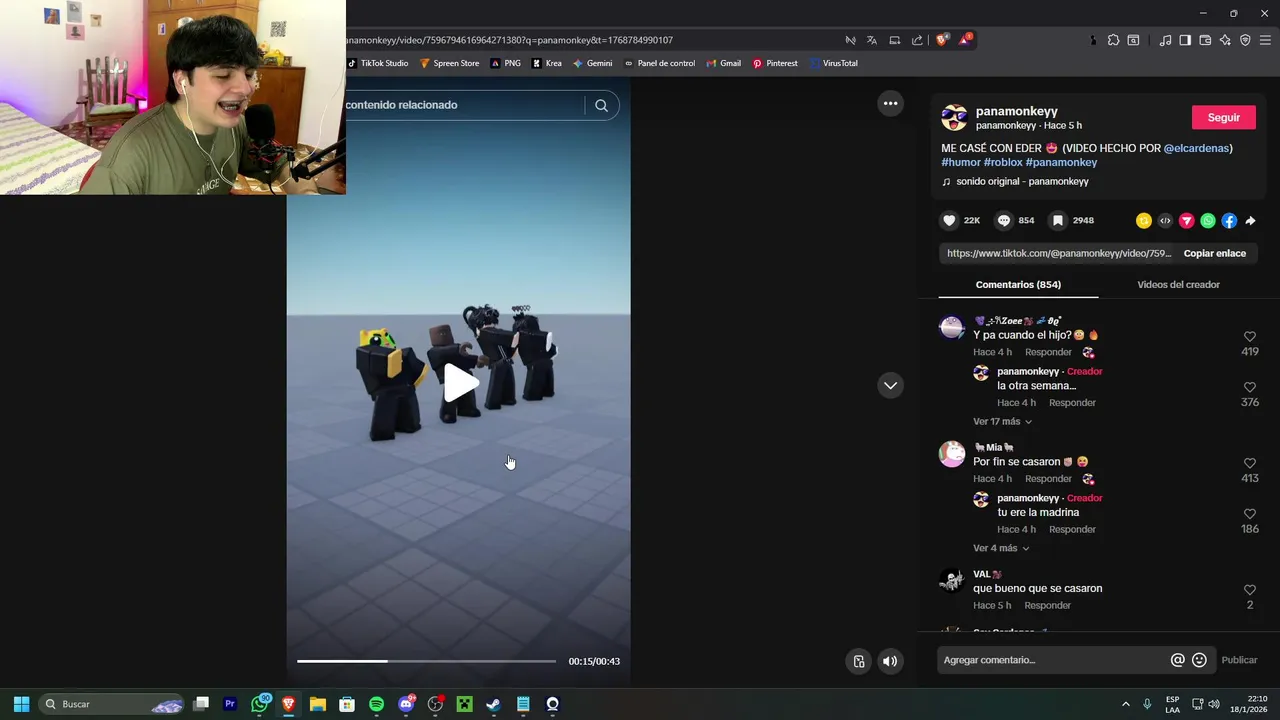Like the video with the heart icon
This screenshot has height=720, width=1280.
[949, 221]
